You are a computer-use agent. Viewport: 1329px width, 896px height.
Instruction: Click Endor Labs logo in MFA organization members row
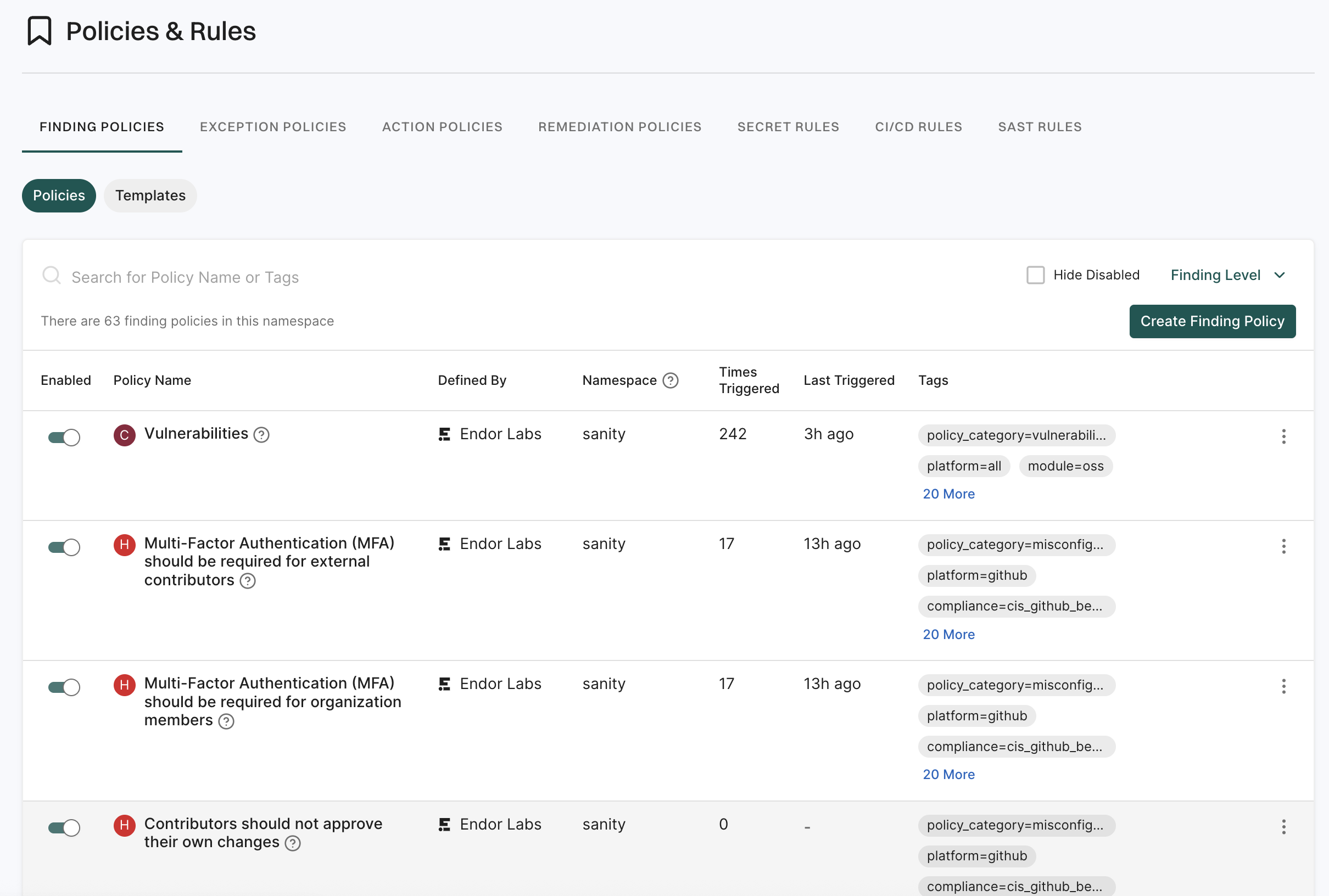[444, 684]
